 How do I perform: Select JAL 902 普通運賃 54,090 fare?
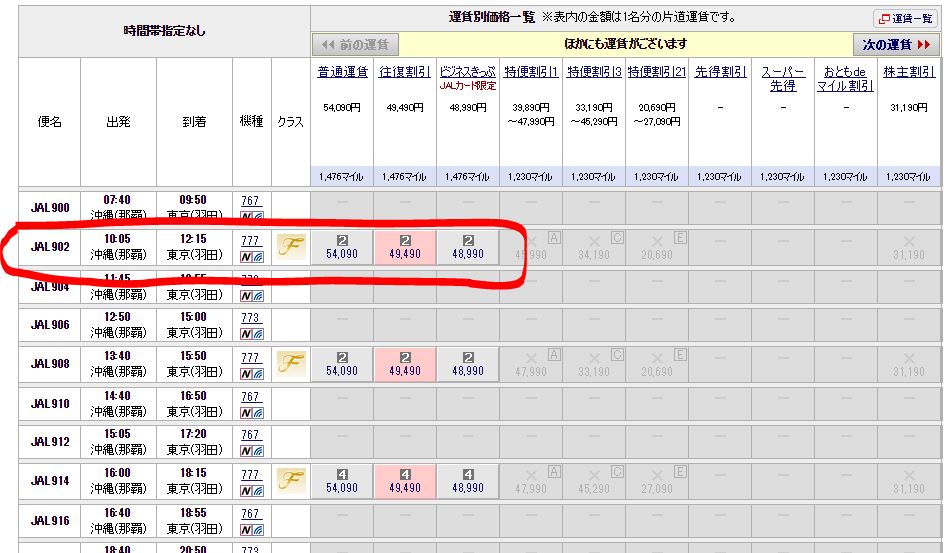[x=342, y=247]
